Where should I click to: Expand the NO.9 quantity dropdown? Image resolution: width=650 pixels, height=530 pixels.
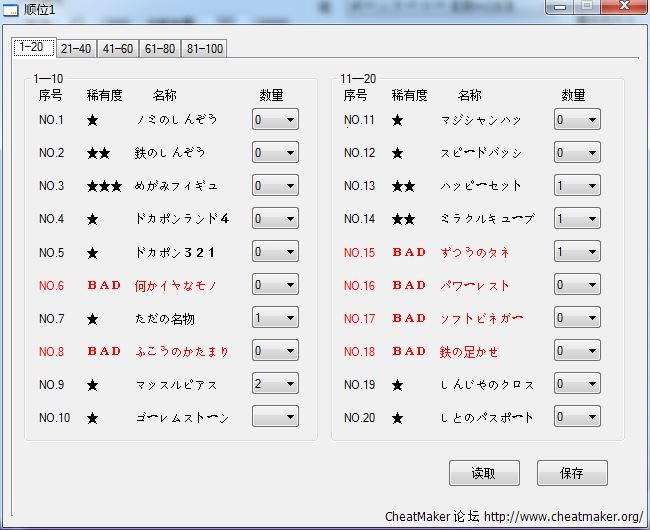pyautogui.click(x=275, y=384)
